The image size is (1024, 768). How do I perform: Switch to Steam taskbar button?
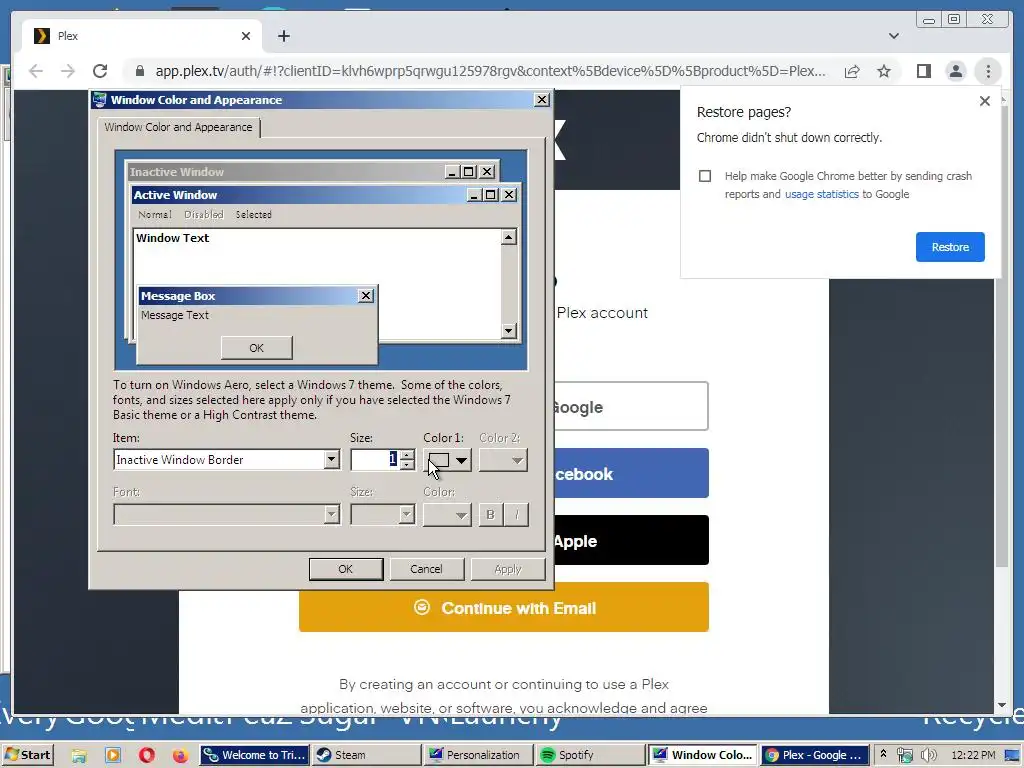coord(367,755)
